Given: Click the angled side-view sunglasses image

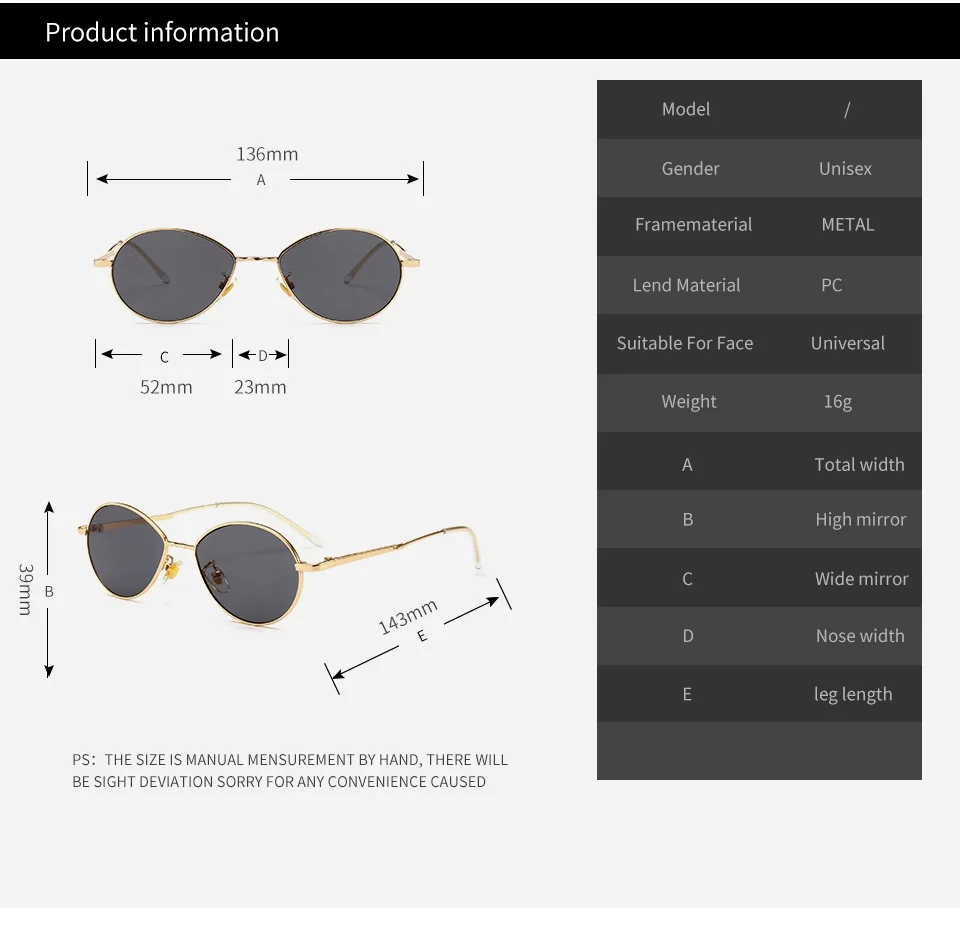Looking at the screenshot, I should (x=280, y=563).
